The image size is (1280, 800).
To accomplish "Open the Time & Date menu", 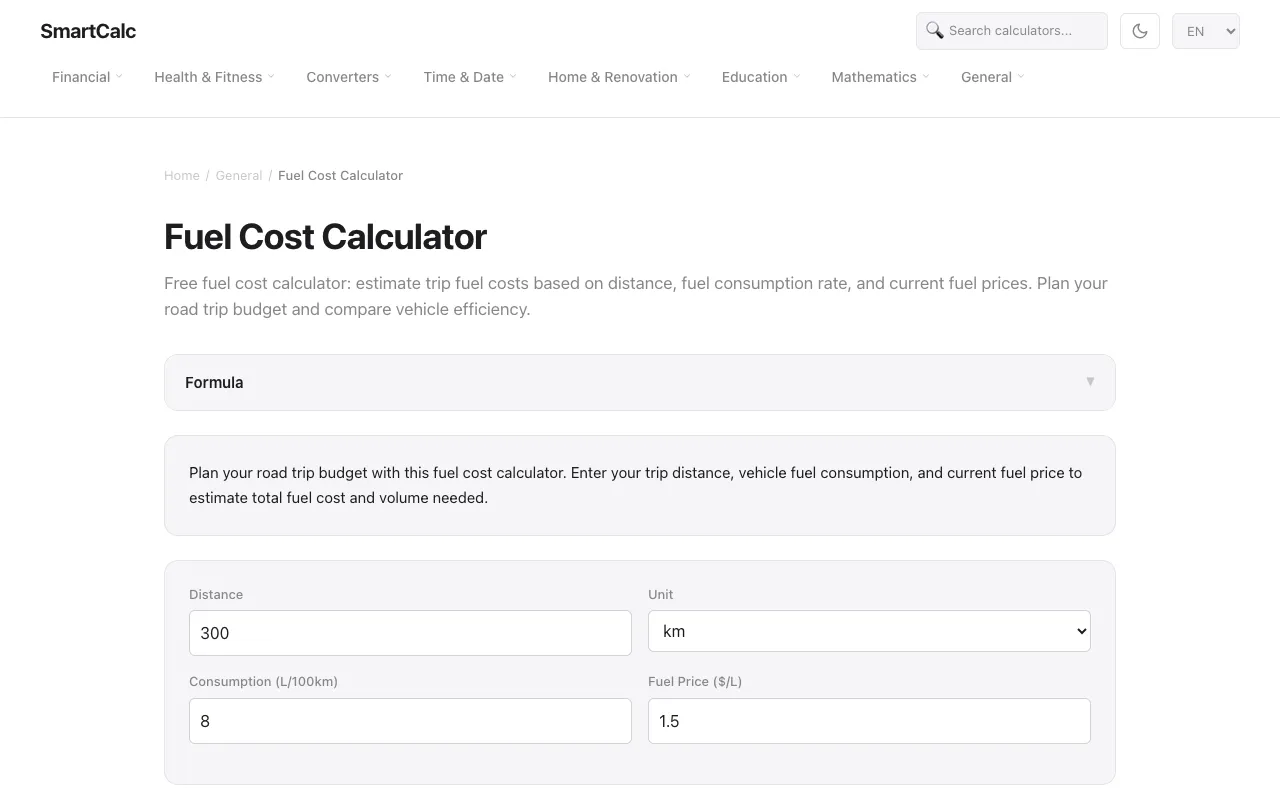I will pos(470,77).
